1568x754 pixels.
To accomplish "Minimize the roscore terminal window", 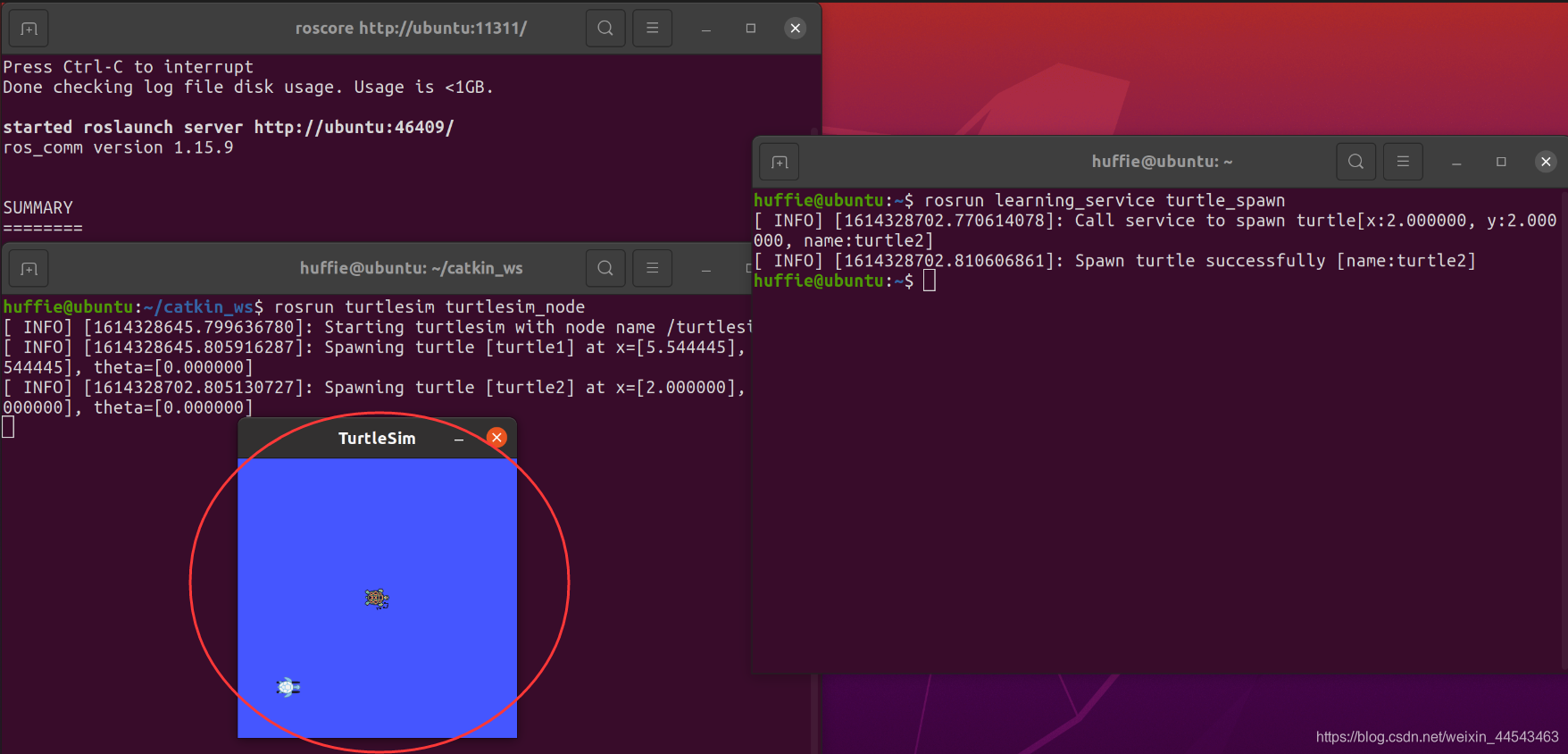I will (x=706, y=29).
